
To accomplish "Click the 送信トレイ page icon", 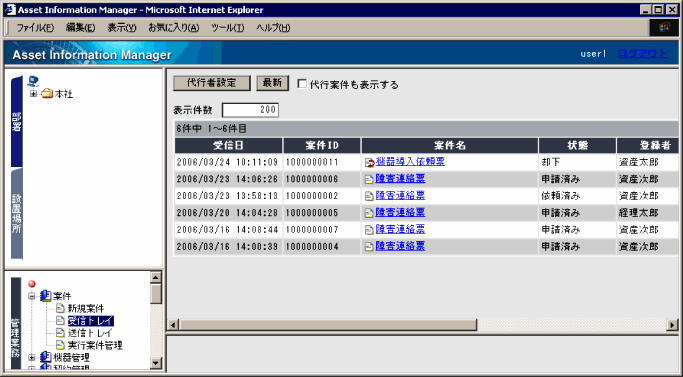I will point(61,333).
